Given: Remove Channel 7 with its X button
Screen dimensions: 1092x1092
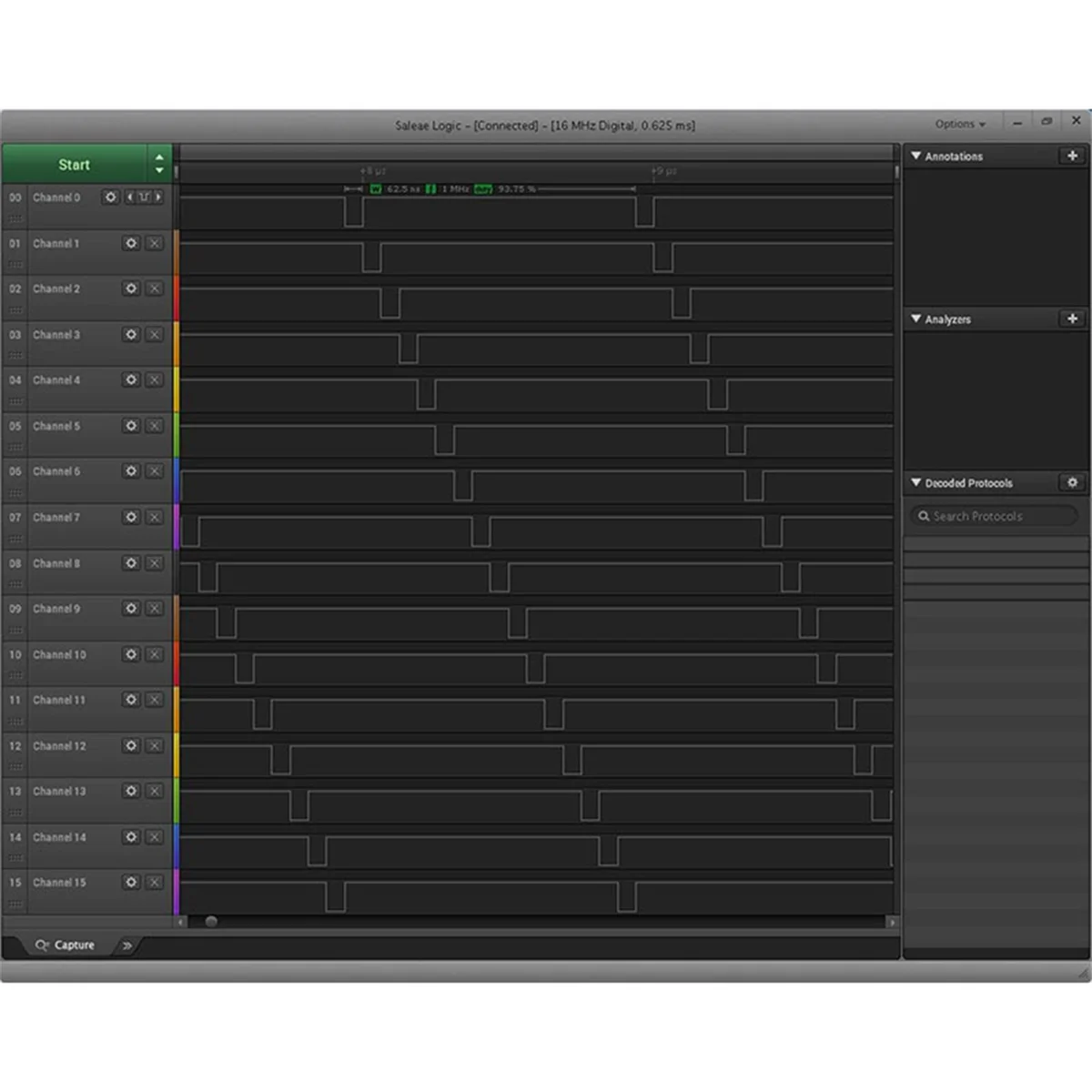Looking at the screenshot, I should pyautogui.click(x=155, y=517).
